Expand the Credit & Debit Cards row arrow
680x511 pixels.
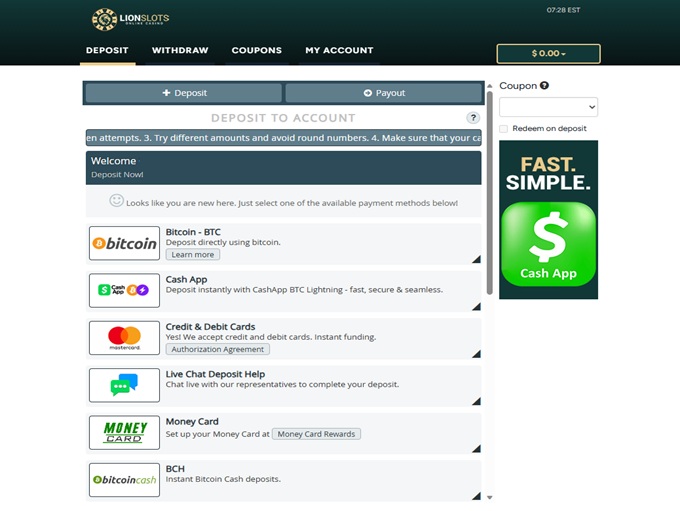(x=476, y=354)
